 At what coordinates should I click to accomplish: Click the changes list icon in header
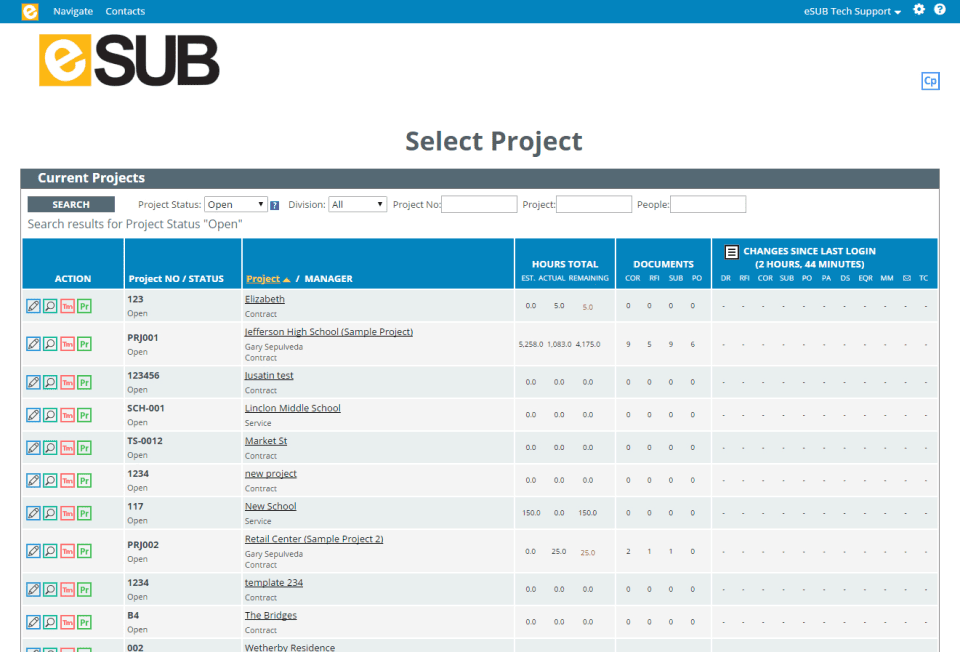[x=732, y=252]
